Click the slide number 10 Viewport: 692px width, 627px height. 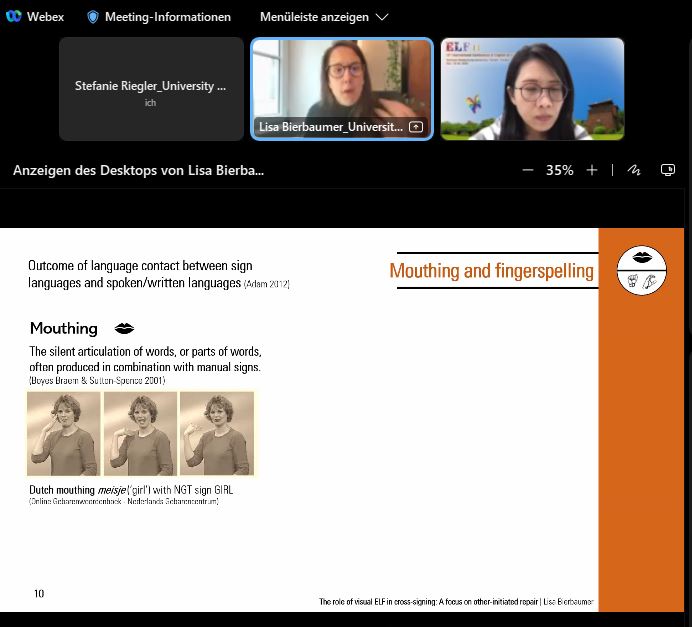[39, 593]
